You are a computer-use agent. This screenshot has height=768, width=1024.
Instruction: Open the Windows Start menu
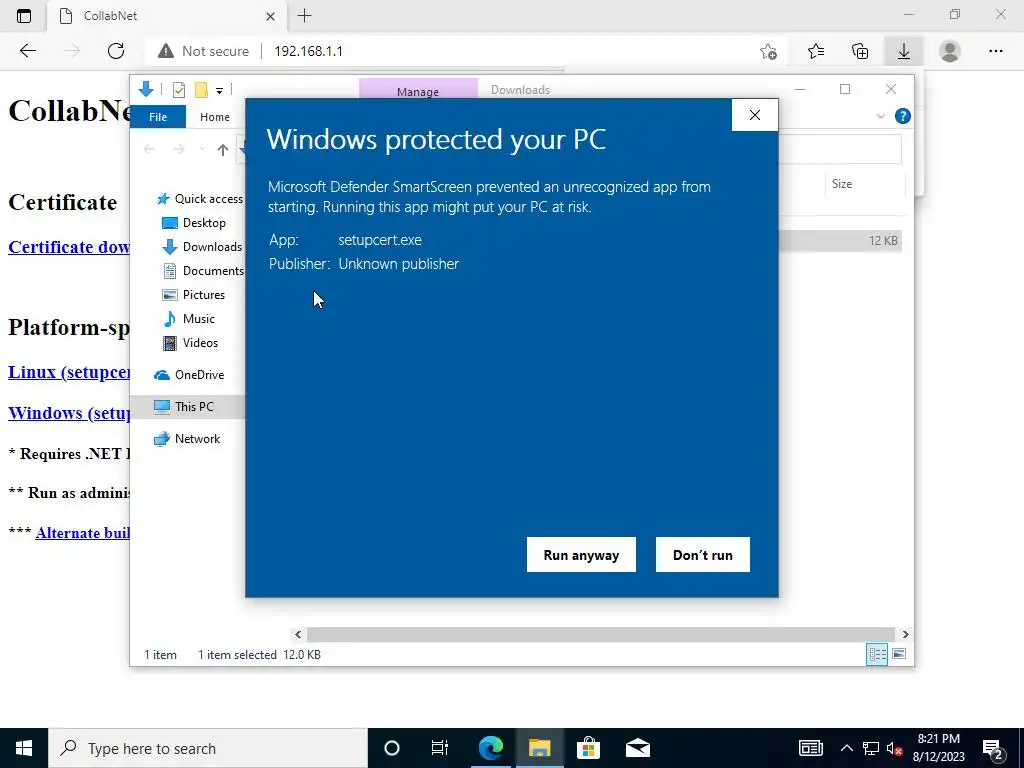point(24,748)
